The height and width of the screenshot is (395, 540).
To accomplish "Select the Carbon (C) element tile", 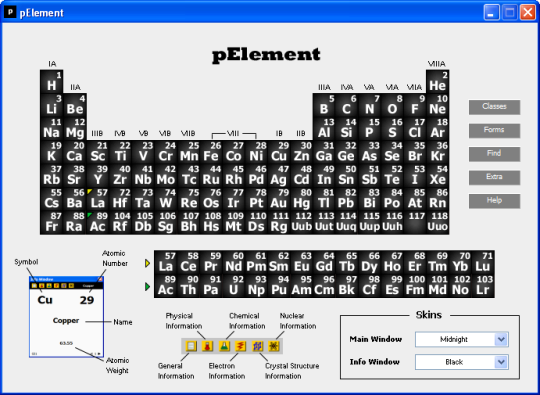I will point(346,105).
